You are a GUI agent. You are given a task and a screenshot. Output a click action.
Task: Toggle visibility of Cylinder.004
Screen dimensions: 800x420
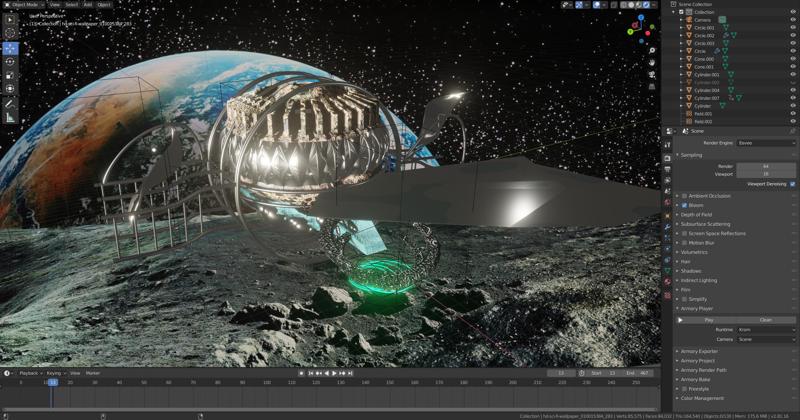pos(793,90)
